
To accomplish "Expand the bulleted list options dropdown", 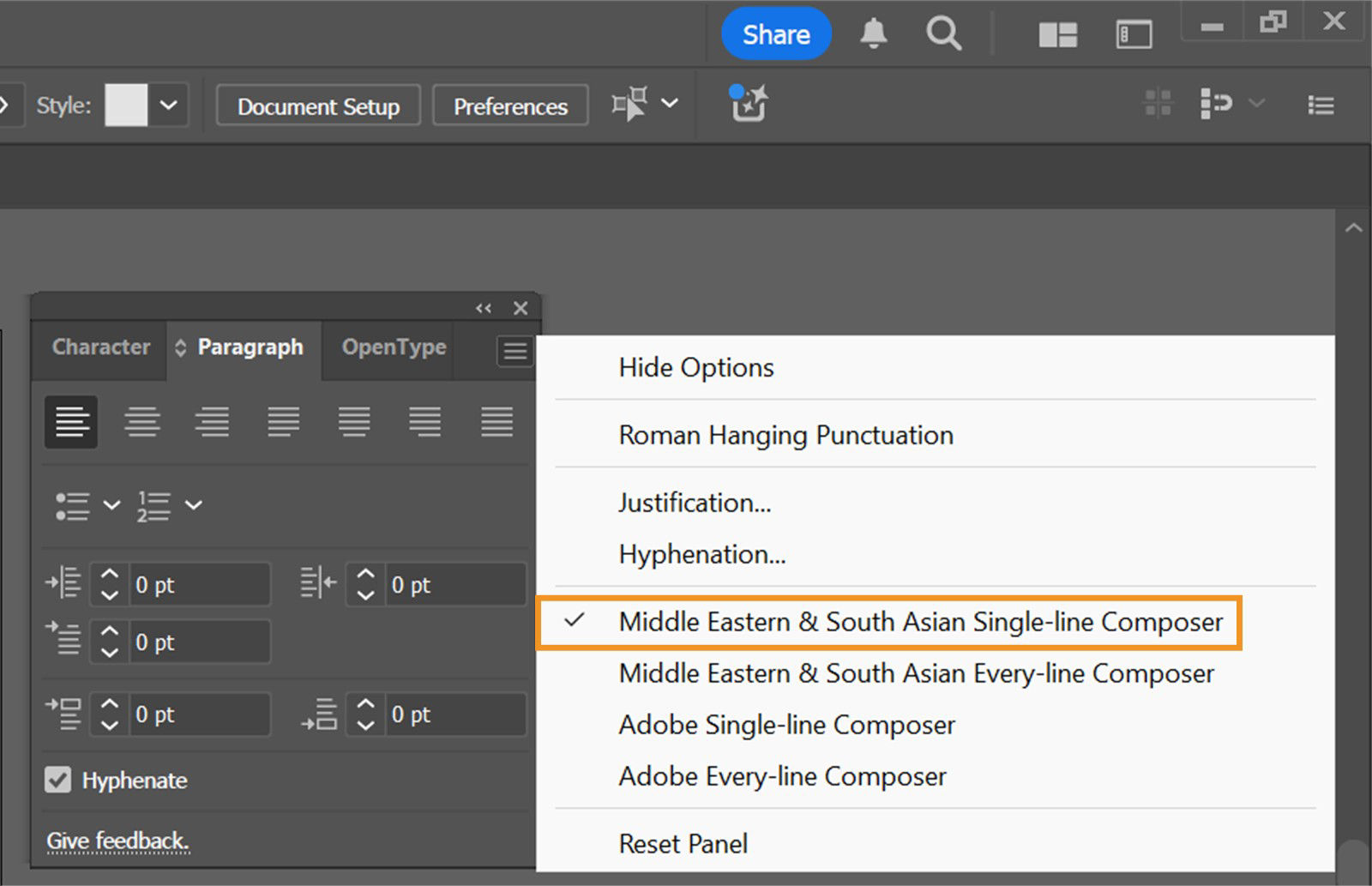I will point(111,507).
